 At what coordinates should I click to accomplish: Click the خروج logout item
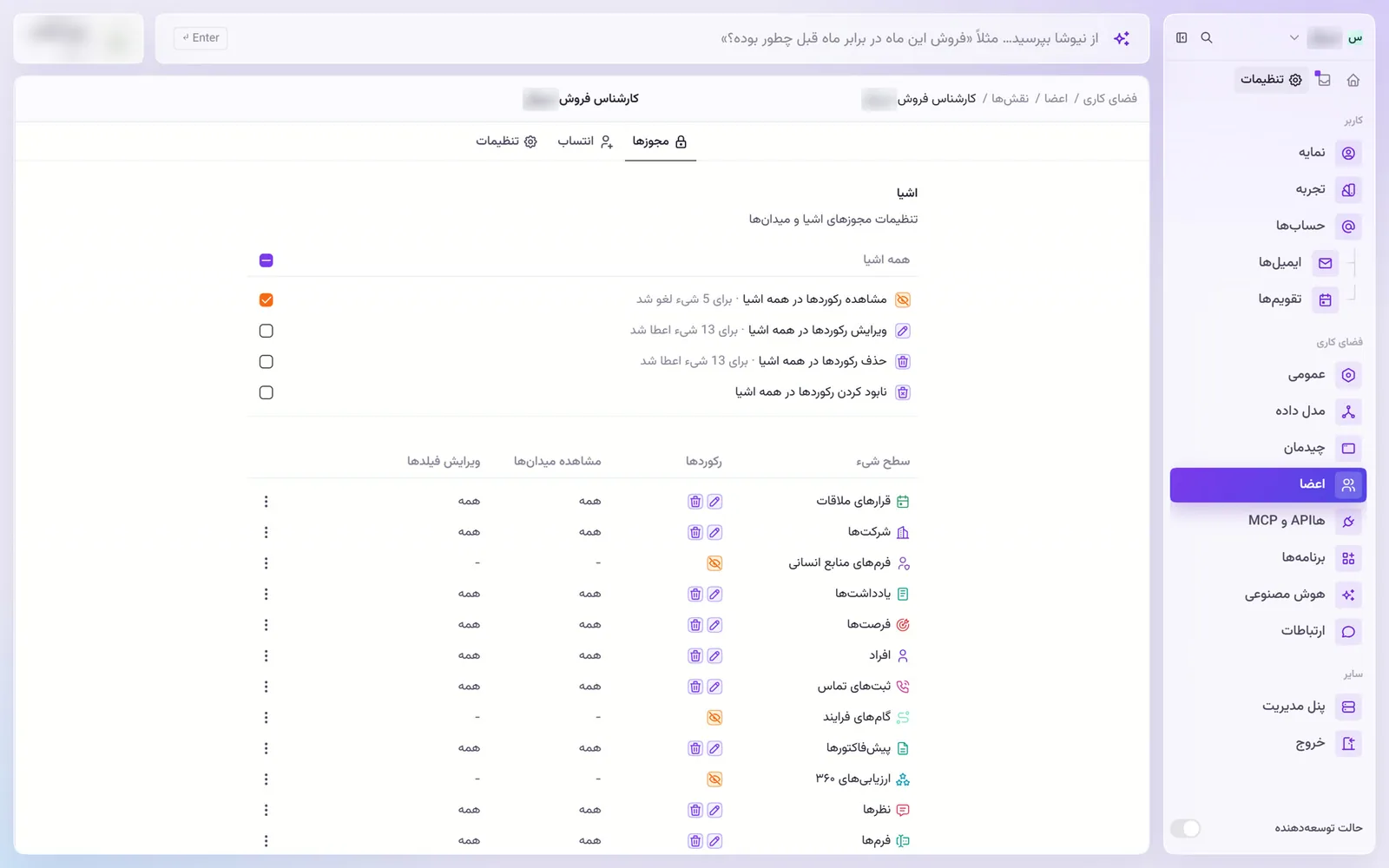pyautogui.click(x=1267, y=744)
